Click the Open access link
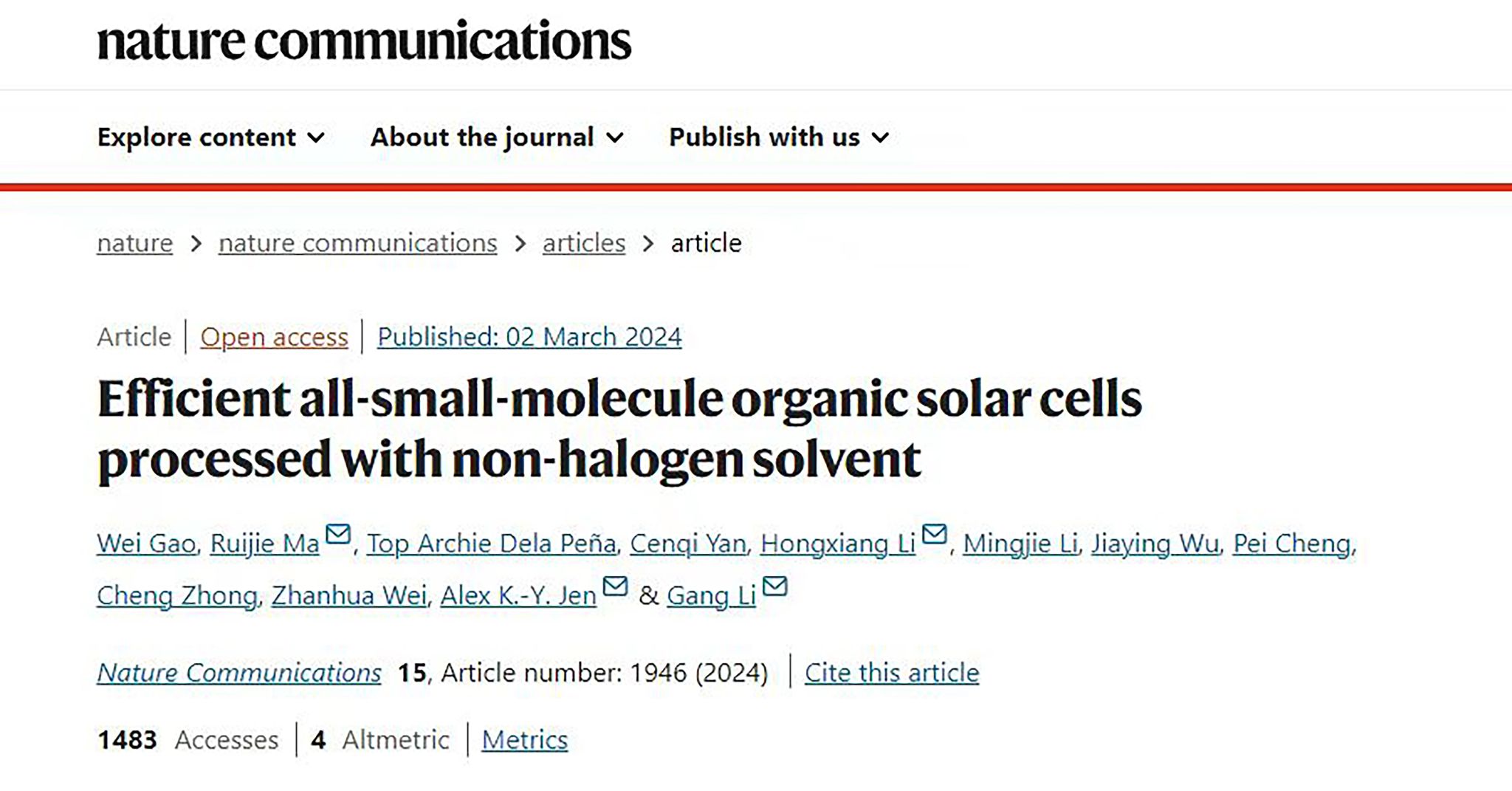 point(274,337)
